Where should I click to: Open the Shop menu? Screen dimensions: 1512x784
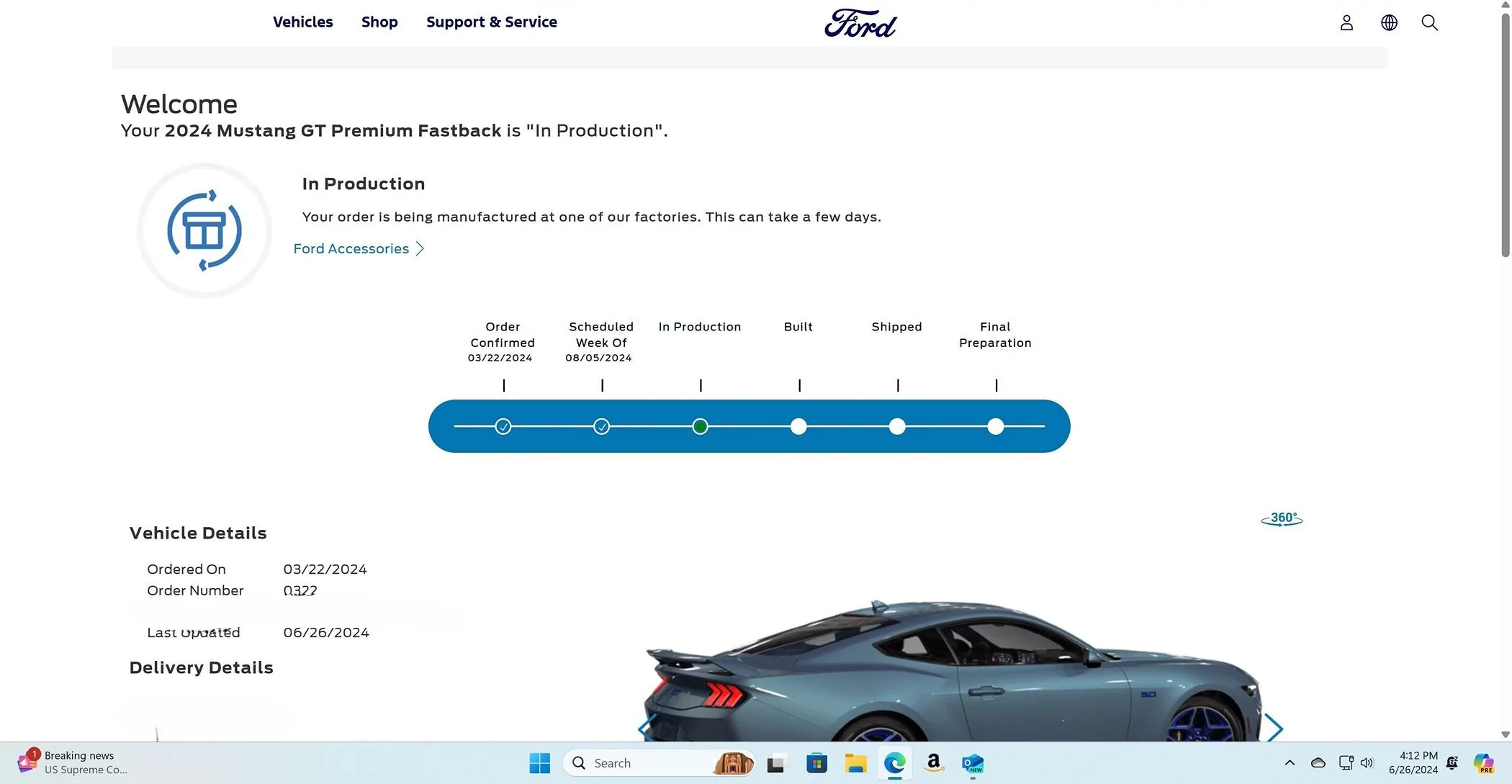pyautogui.click(x=379, y=22)
